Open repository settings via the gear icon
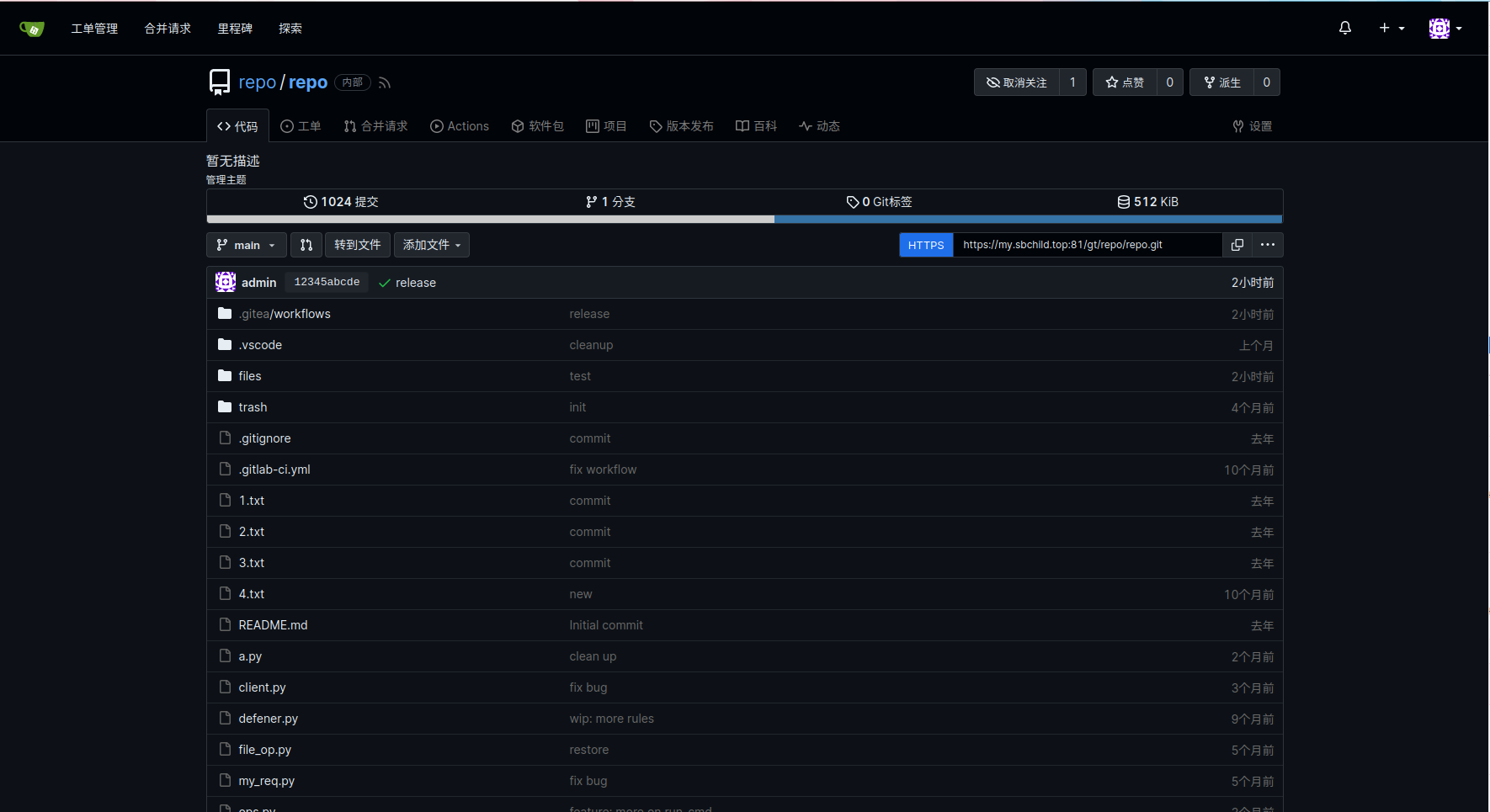Screen dimensions: 1490x812 [1252, 126]
